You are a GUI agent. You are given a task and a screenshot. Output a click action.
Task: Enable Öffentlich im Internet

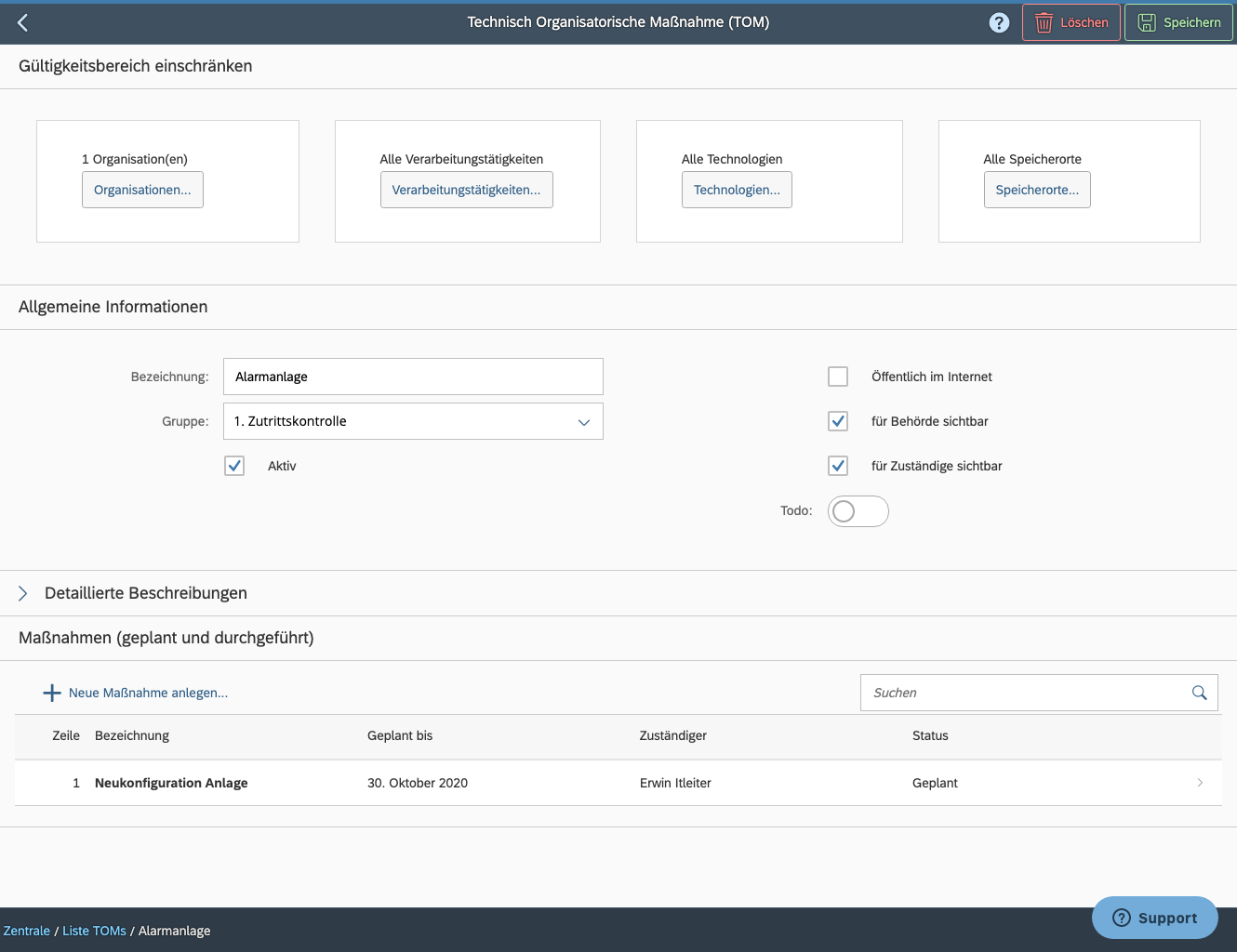coord(837,377)
